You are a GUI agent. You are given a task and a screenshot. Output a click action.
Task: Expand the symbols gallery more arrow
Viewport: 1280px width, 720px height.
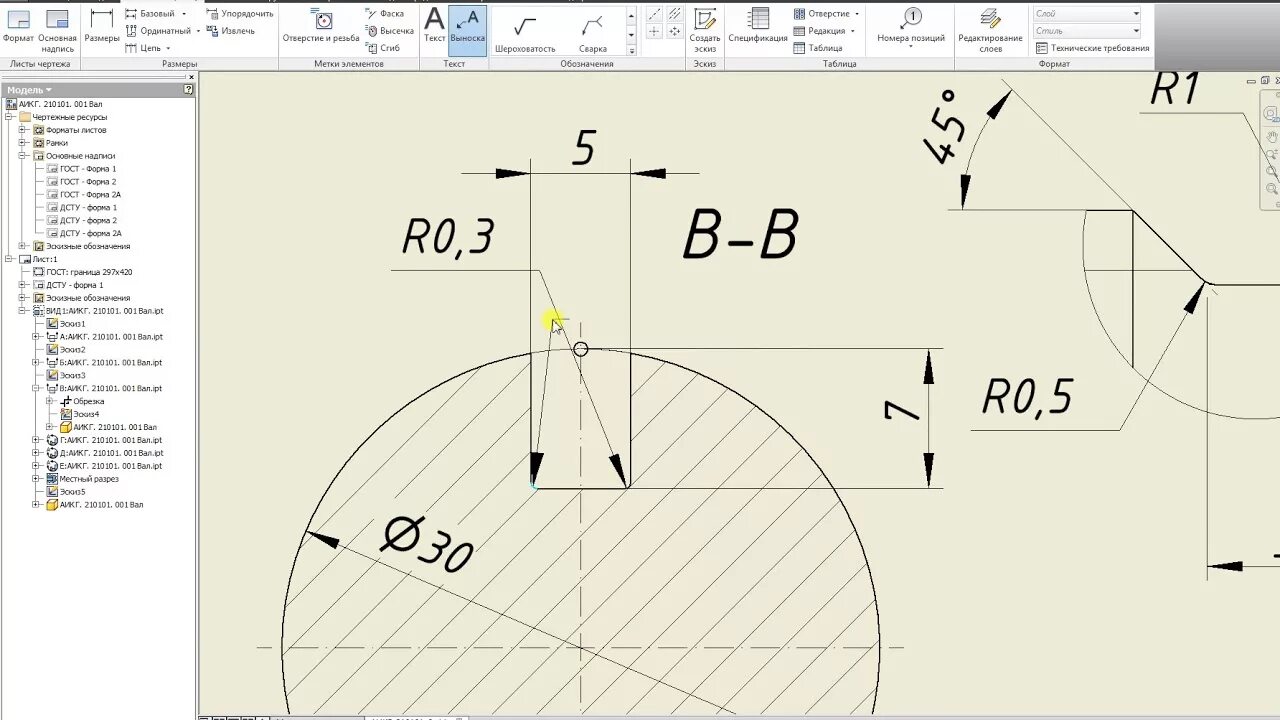[631, 50]
